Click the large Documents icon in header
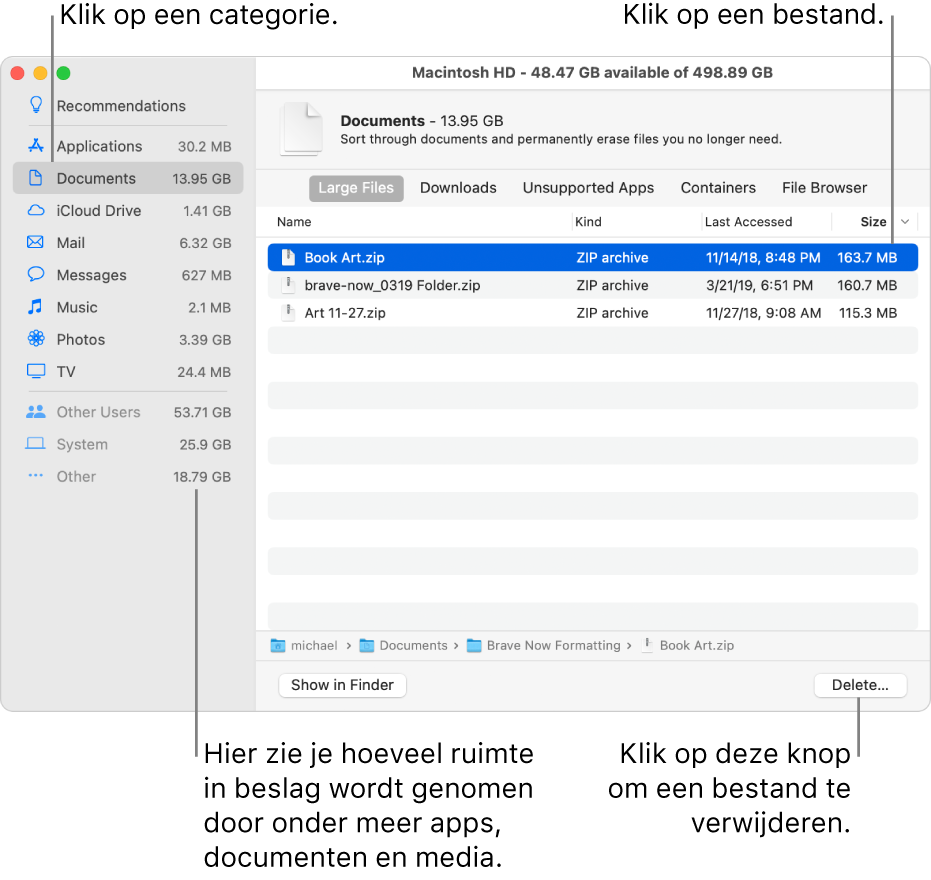 tap(302, 129)
